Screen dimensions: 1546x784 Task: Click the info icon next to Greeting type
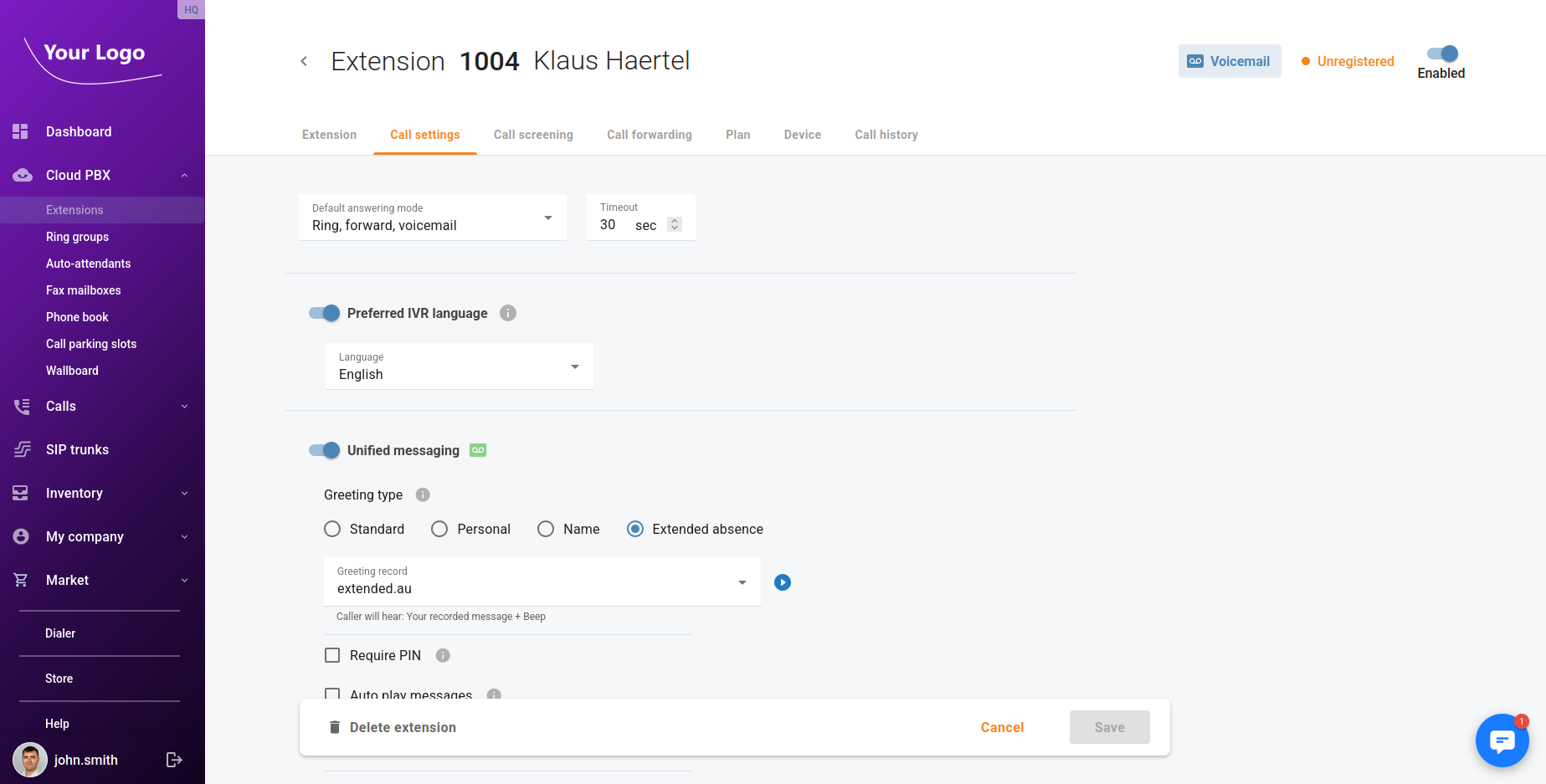[423, 494]
